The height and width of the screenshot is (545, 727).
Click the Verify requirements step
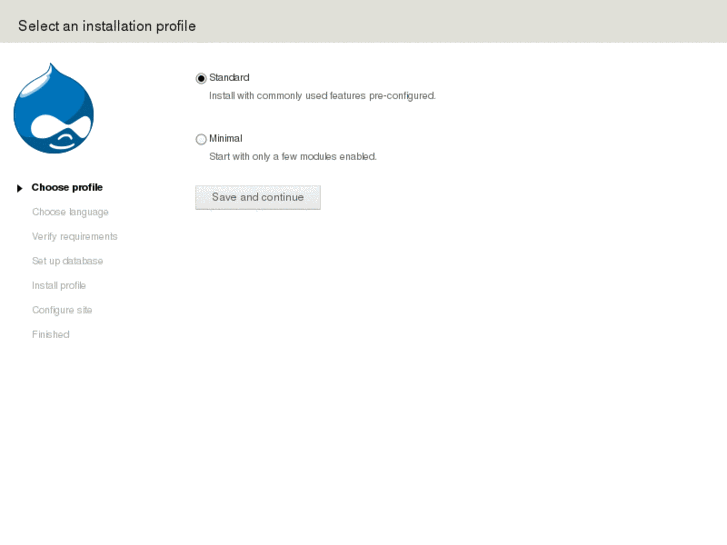[75, 237]
